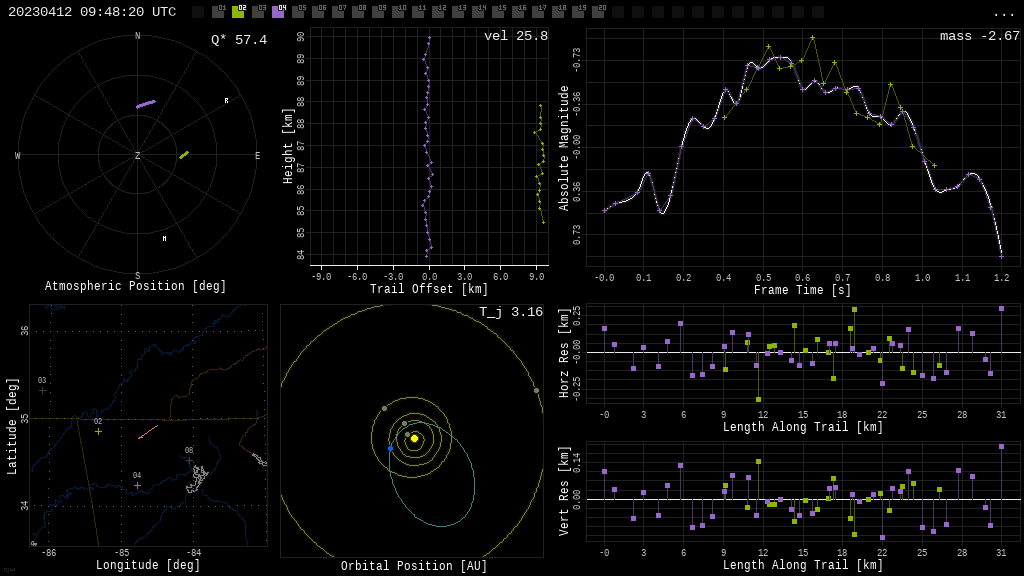
Task: Click the blue Earth dot in orbit plot
Action: click(391, 449)
